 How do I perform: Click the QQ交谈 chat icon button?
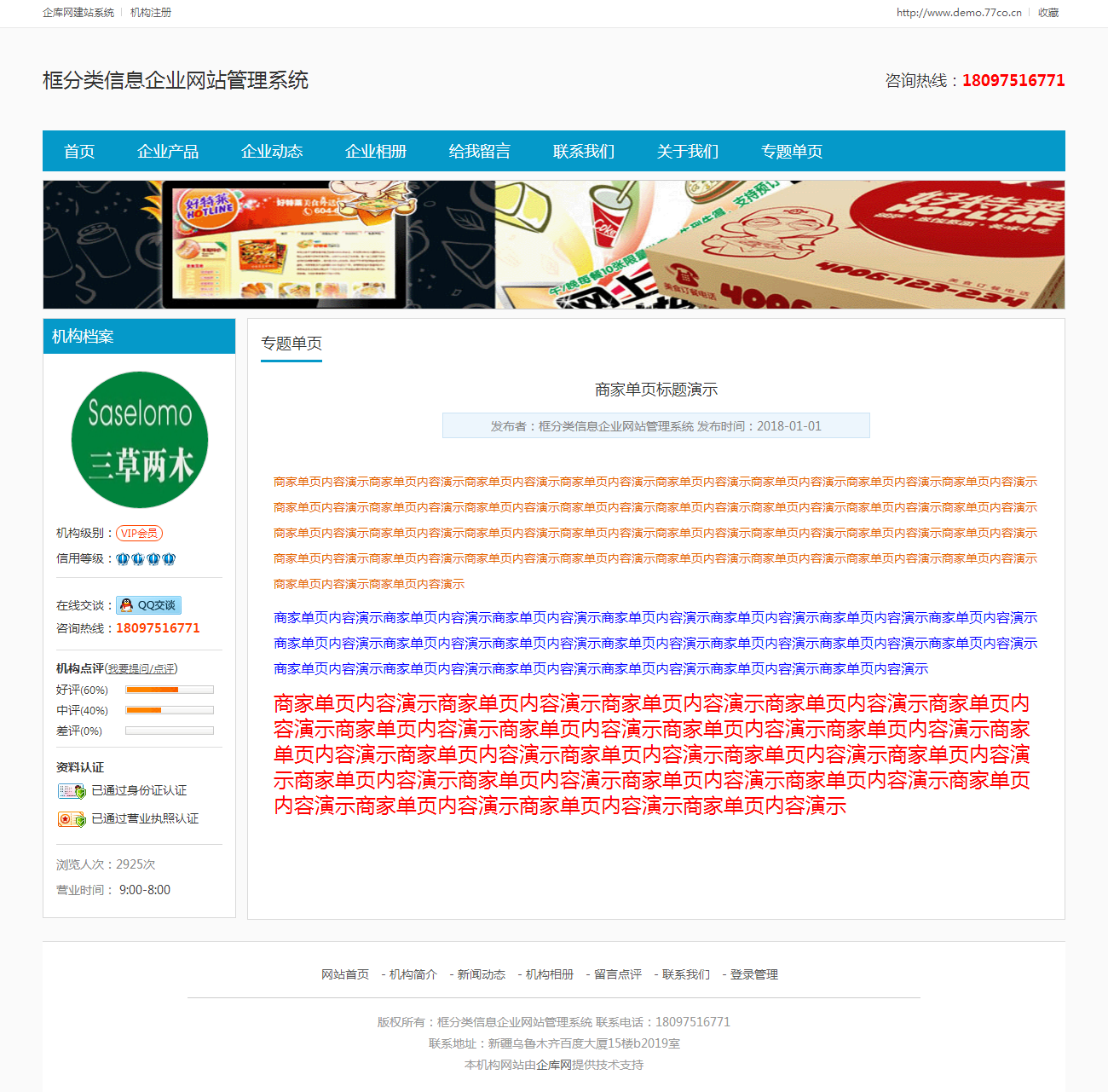[x=148, y=605]
